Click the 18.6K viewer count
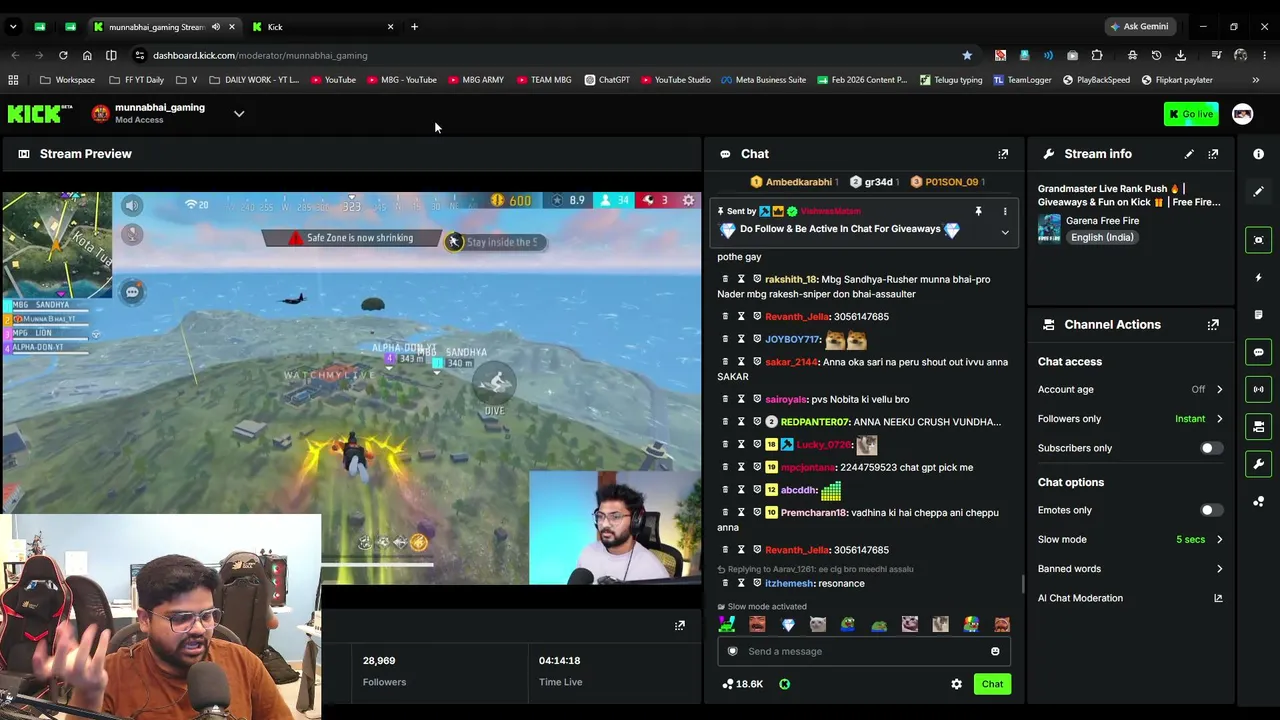The image size is (1280, 720). pyautogui.click(x=743, y=684)
